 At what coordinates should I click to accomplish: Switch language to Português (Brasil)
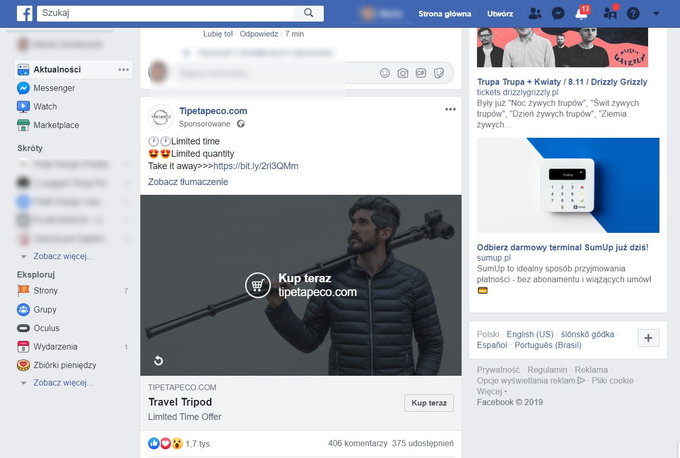pos(548,345)
